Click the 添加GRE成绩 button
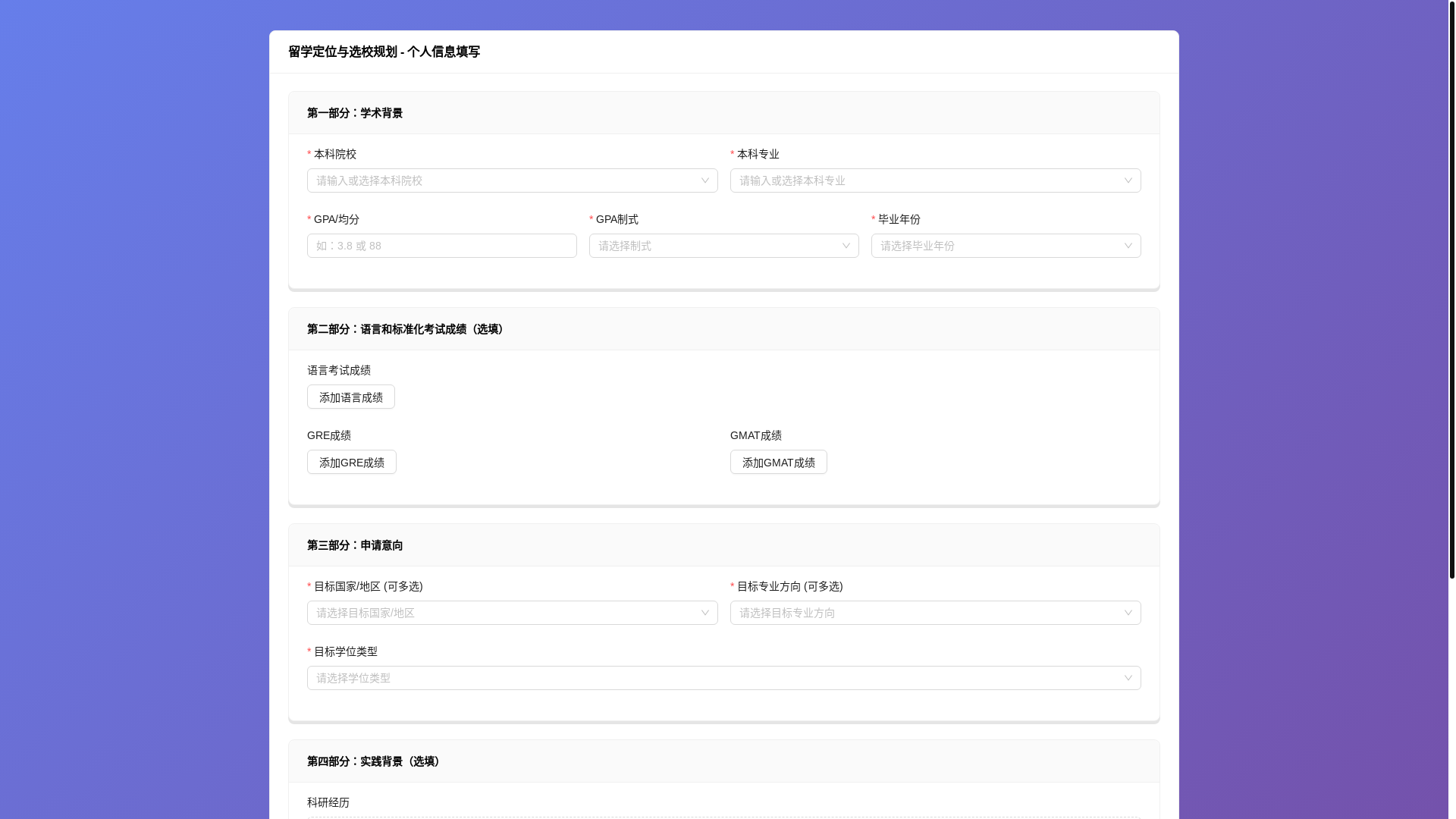The image size is (1456, 819). 352,463
